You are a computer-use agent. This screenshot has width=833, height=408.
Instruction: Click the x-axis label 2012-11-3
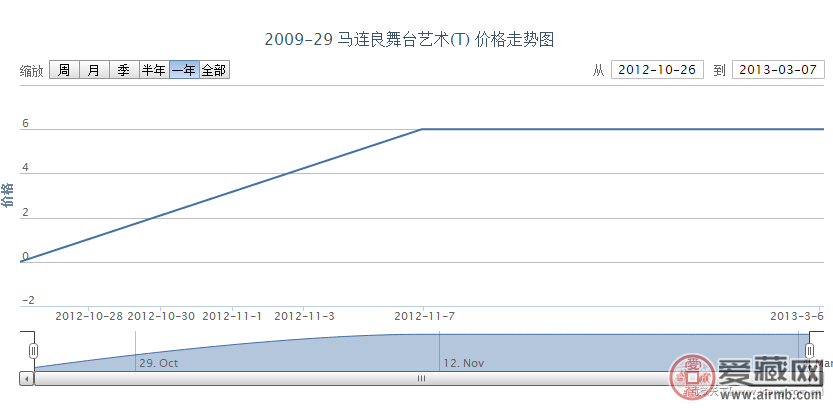(x=304, y=316)
